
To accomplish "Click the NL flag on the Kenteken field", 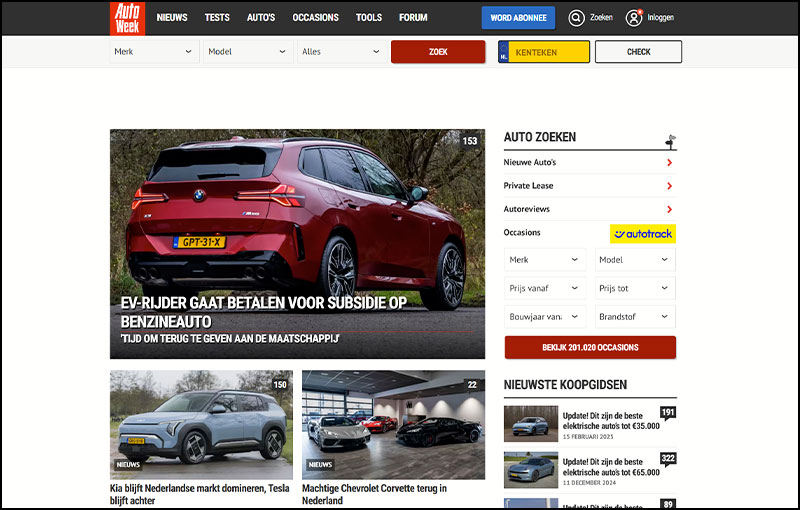I will click(x=504, y=52).
